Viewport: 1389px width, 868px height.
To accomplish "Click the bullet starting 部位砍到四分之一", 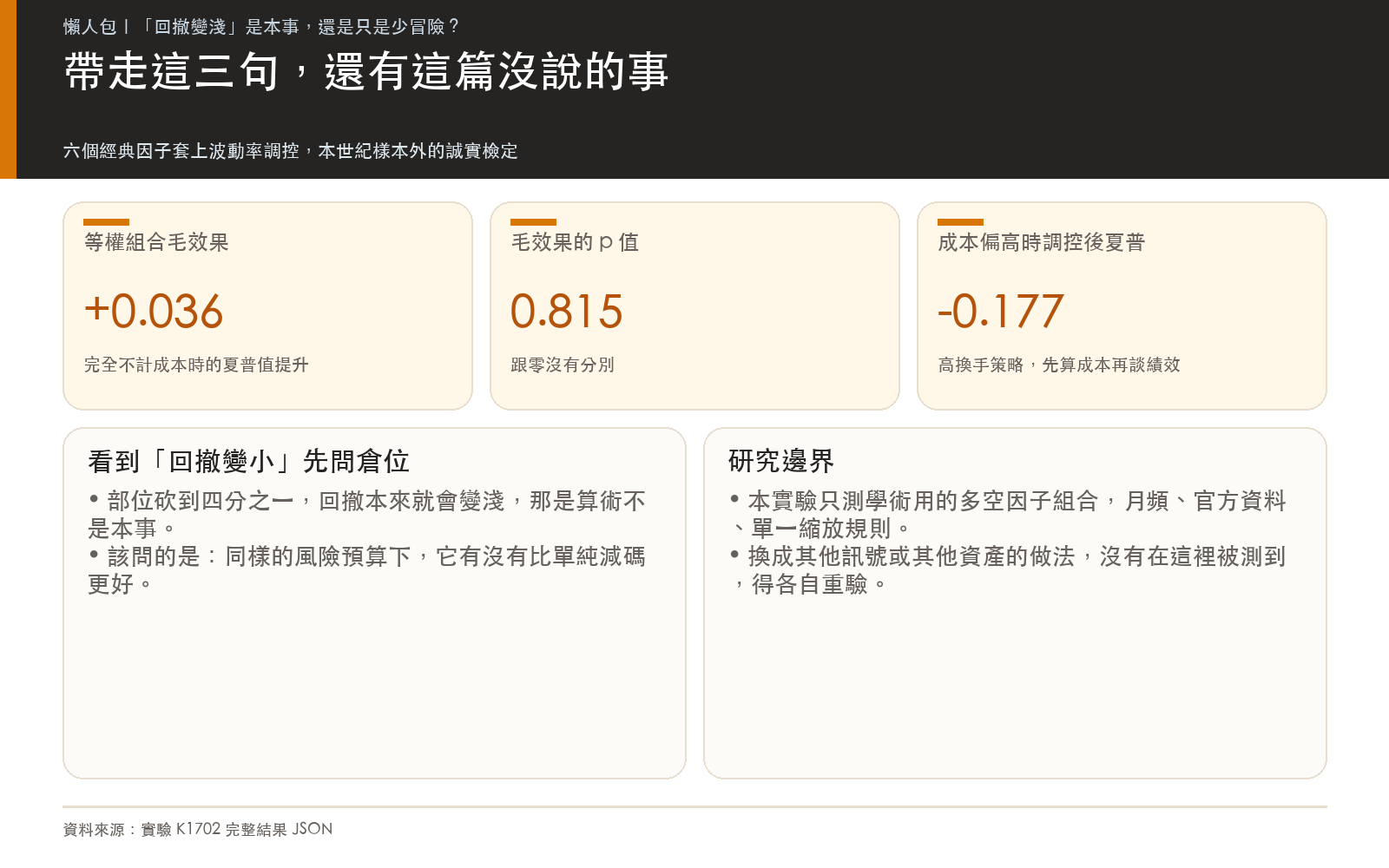I will (x=367, y=515).
